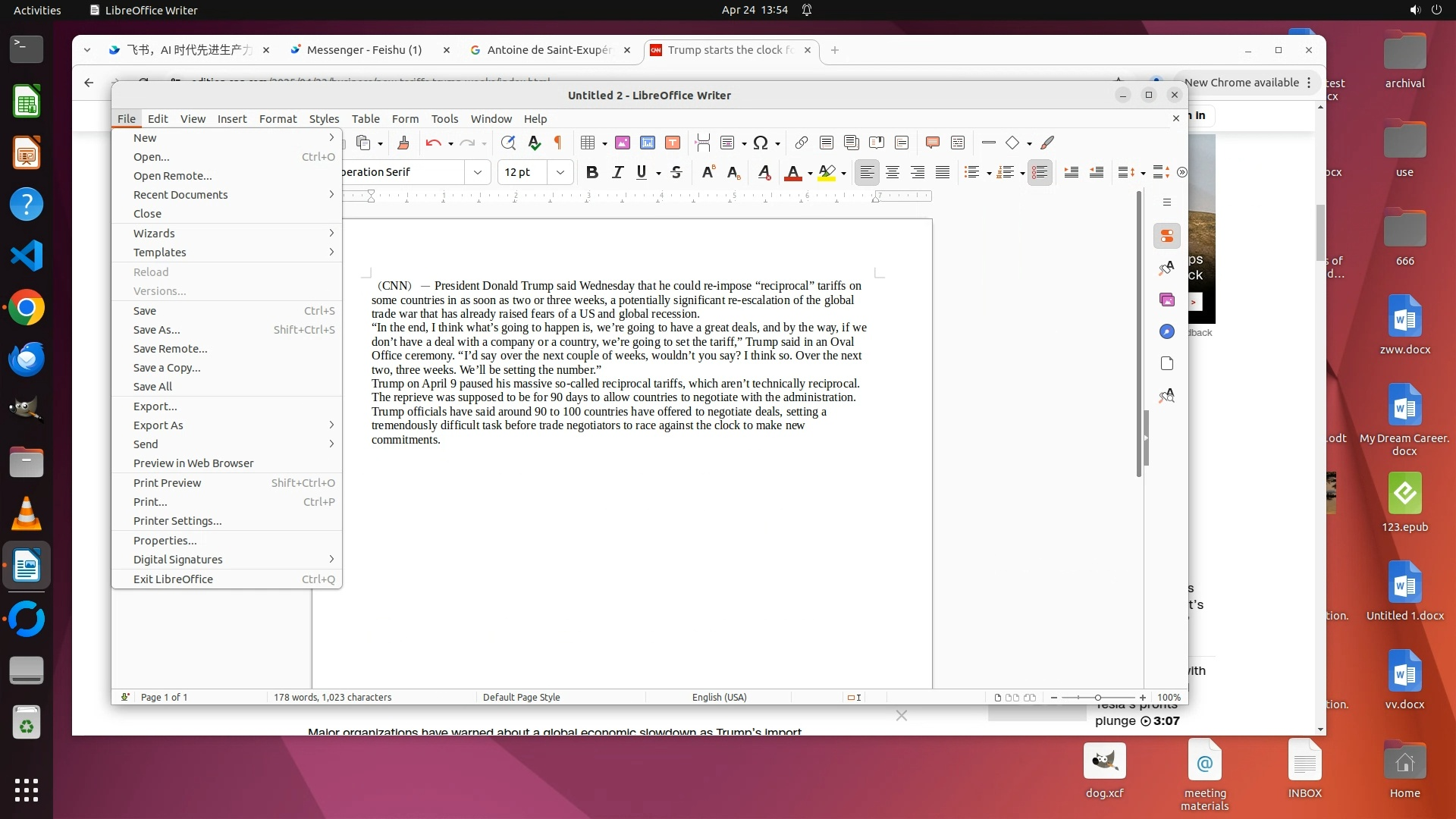Open the sidebar Navigator compass icon
Viewport: 1456px width, 819px height.
pos(1167,331)
